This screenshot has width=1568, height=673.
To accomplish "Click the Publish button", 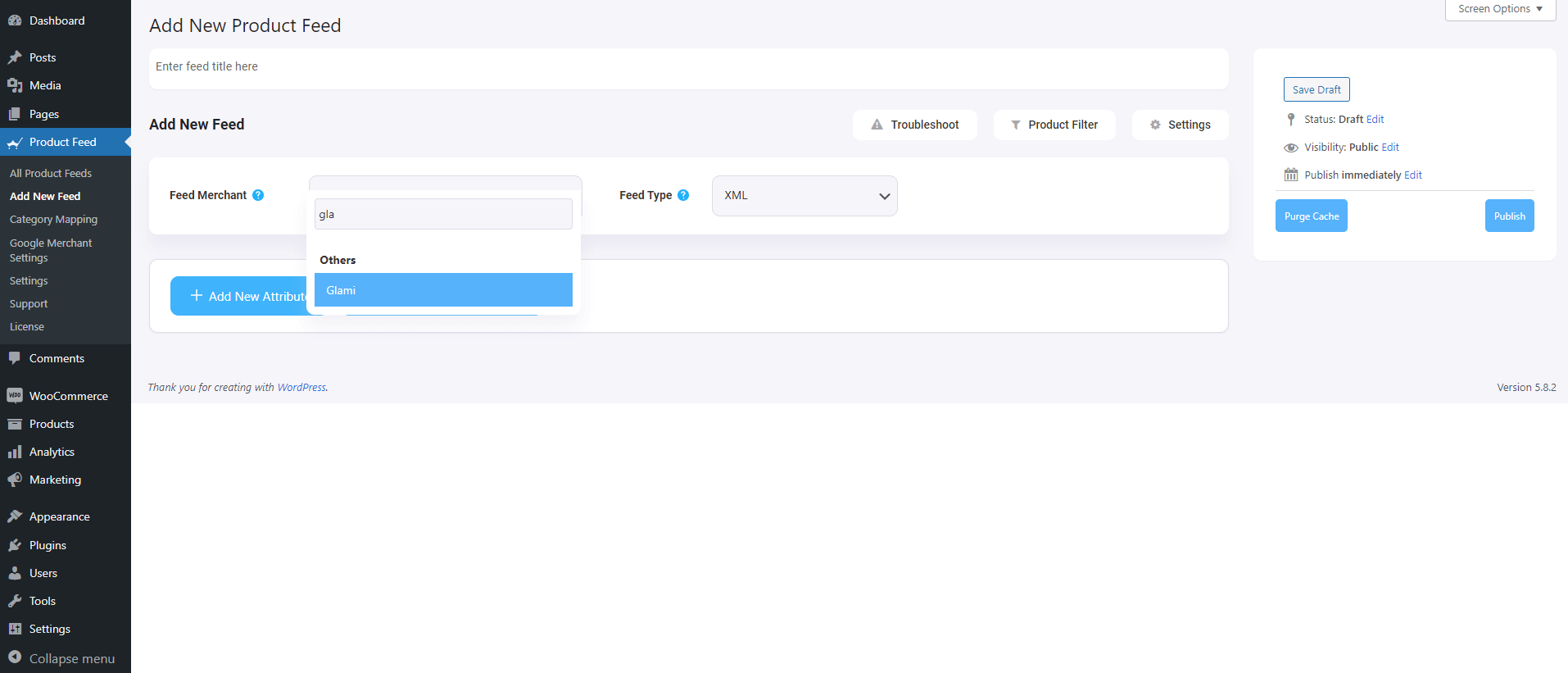I will (x=1509, y=216).
